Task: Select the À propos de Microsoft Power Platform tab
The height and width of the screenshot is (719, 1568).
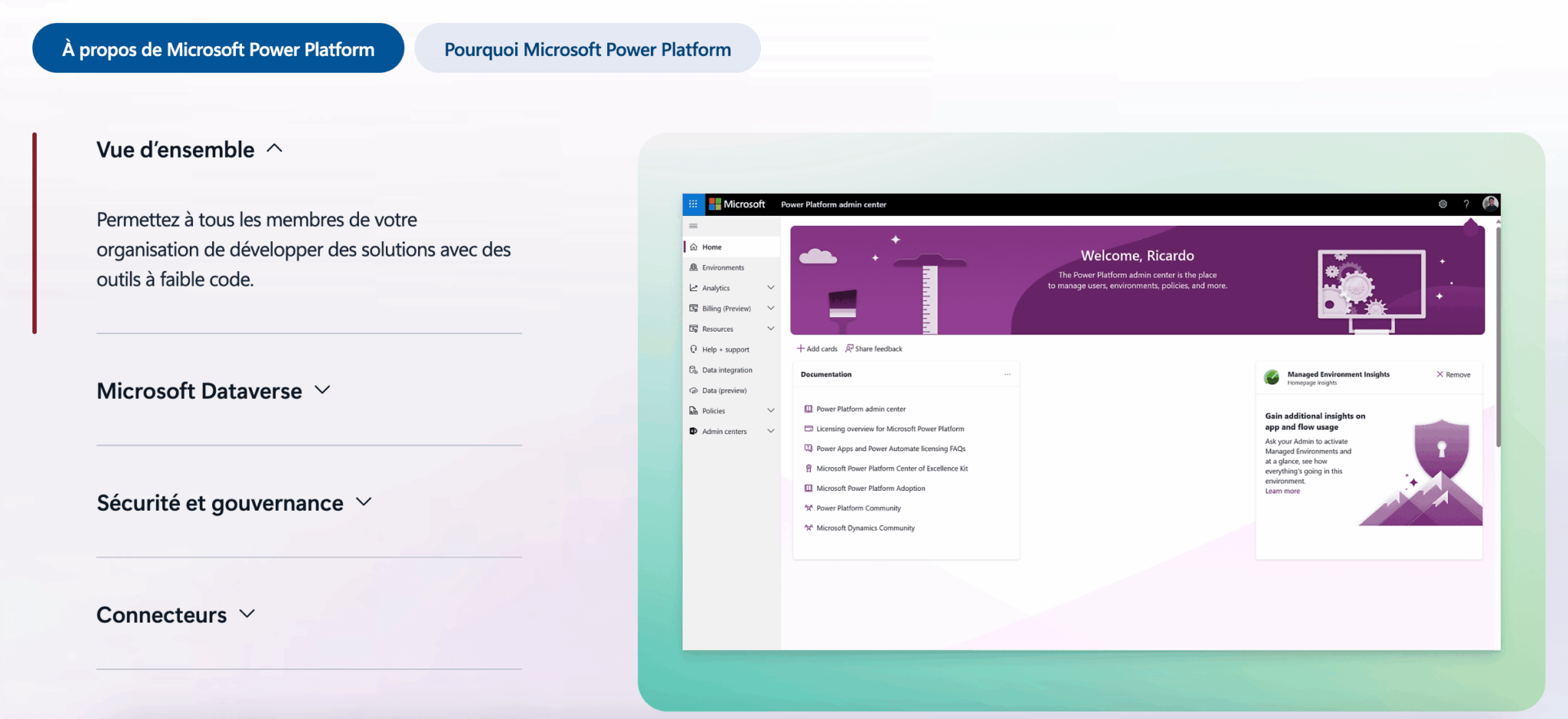Action: point(218,49)
